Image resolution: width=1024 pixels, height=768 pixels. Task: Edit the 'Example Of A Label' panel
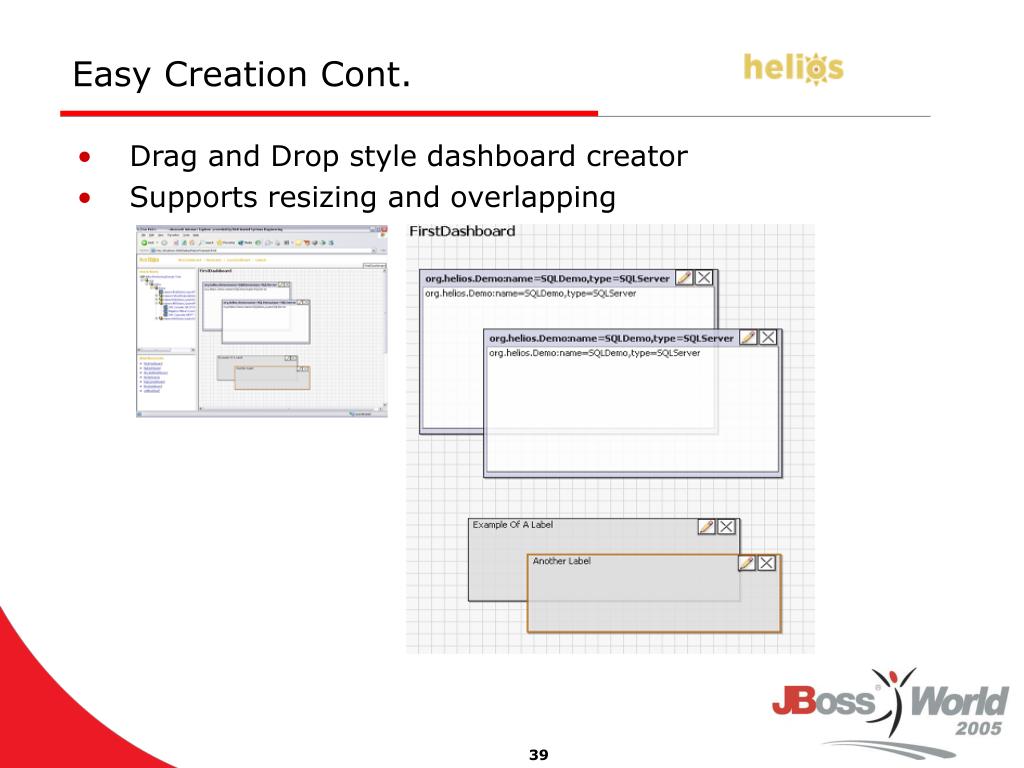pos(706,526)
